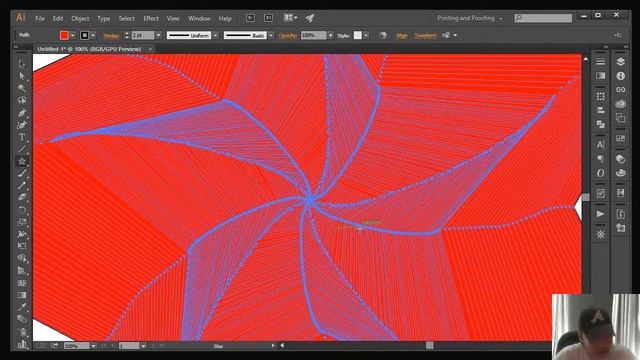Open the Gradient panel icon

[x=600, y=76]
